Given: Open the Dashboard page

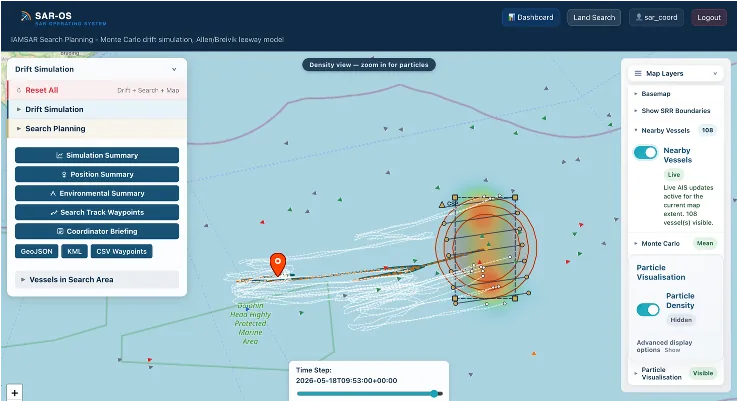Looking at the screenshot, I should click(x=530, y=17).
